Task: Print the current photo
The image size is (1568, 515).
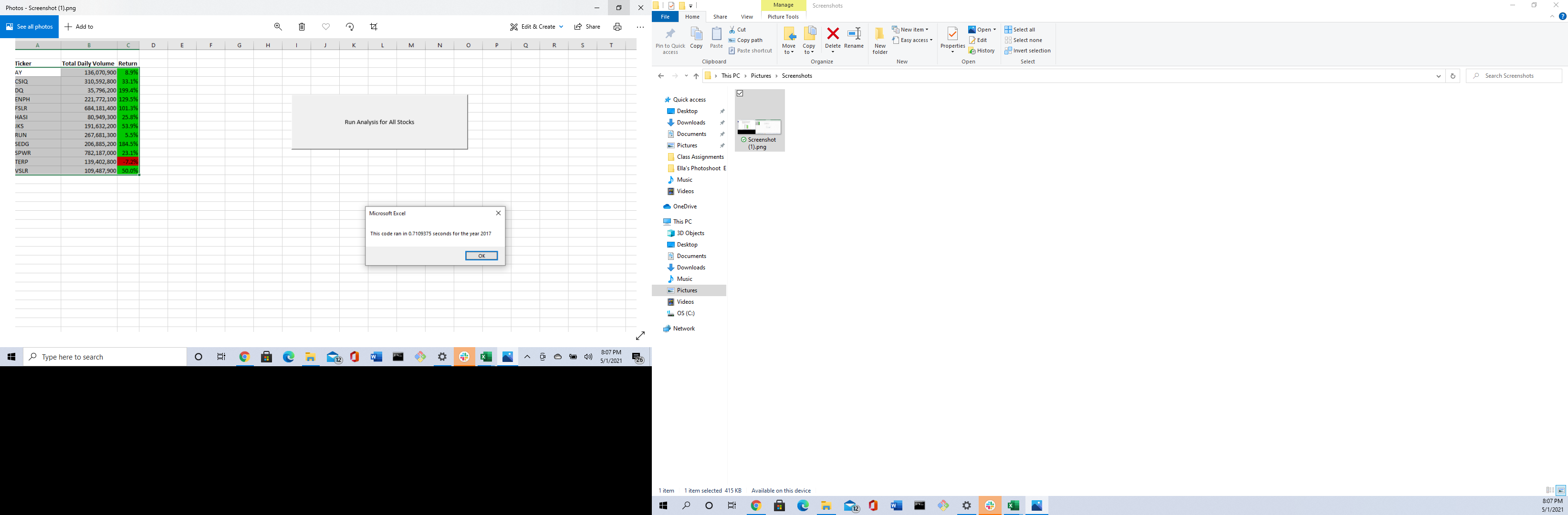Action: tap(617, 26)
